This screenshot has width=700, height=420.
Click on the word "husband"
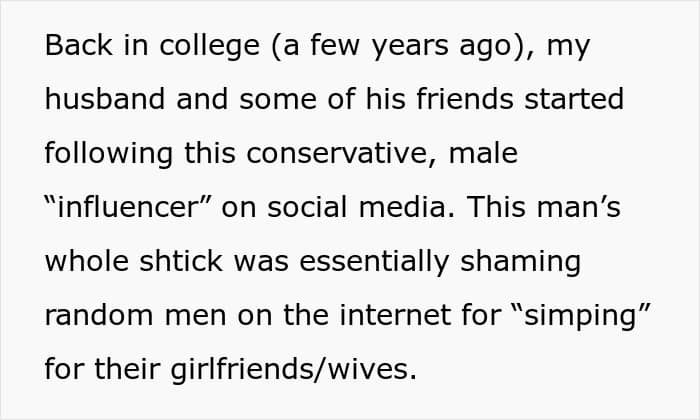[105, 99]
